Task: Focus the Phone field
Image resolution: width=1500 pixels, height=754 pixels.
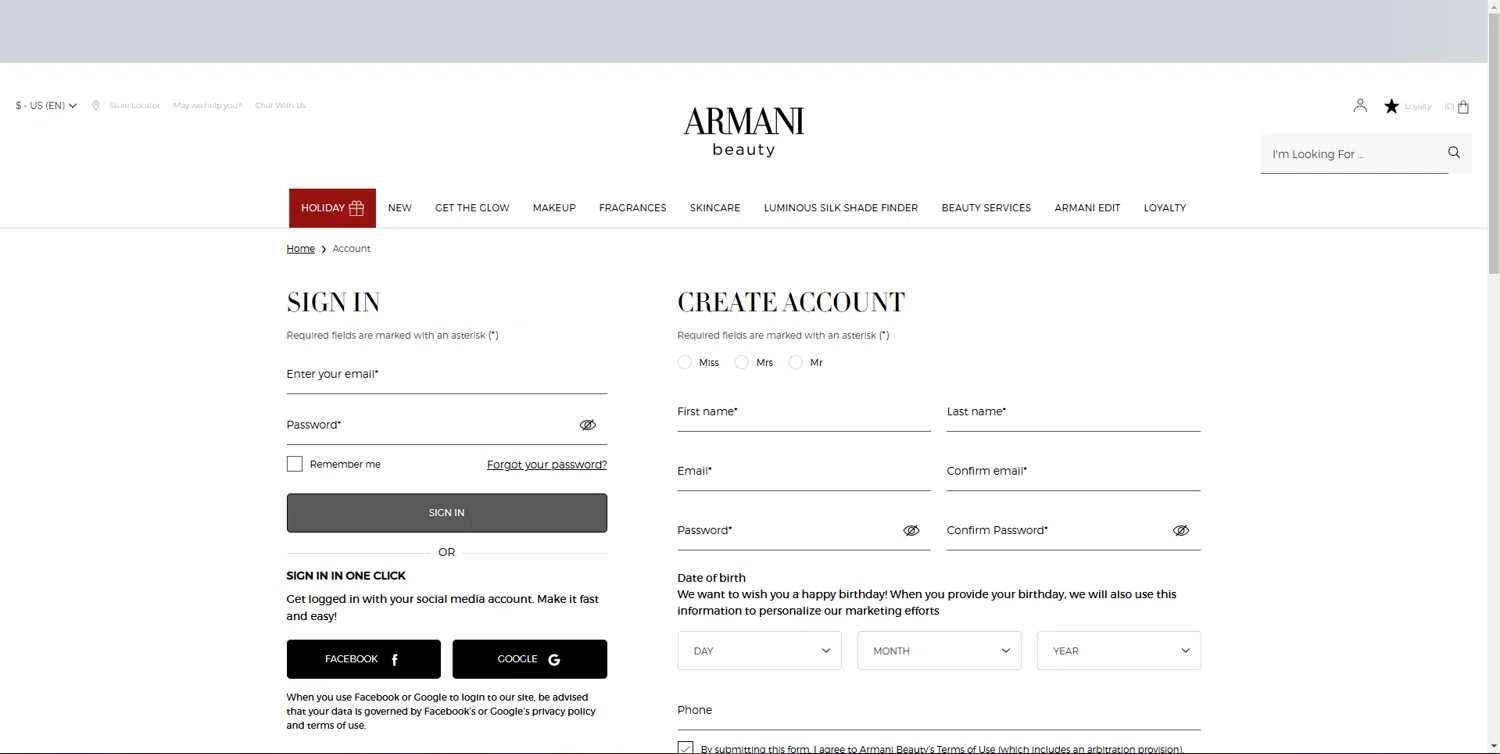Action: coord(939,712)
